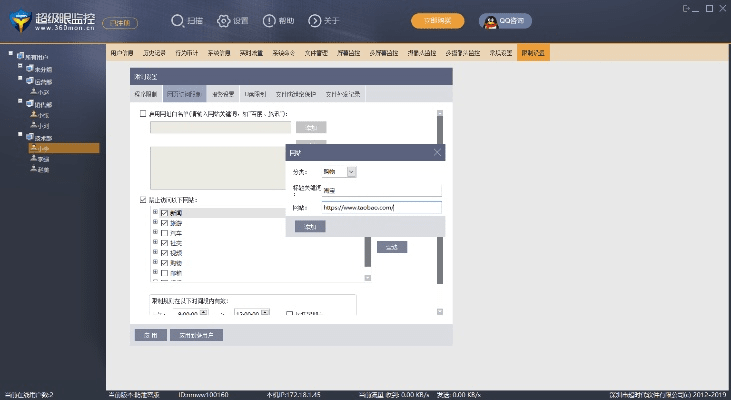Open the 分类 dropdown in the URL dialog
Screen dimensions: 731x400
click(x=351, y=172)
